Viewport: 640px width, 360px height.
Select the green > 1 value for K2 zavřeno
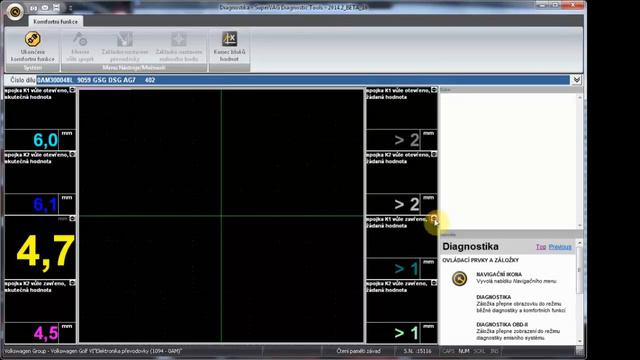click(407, 333)
